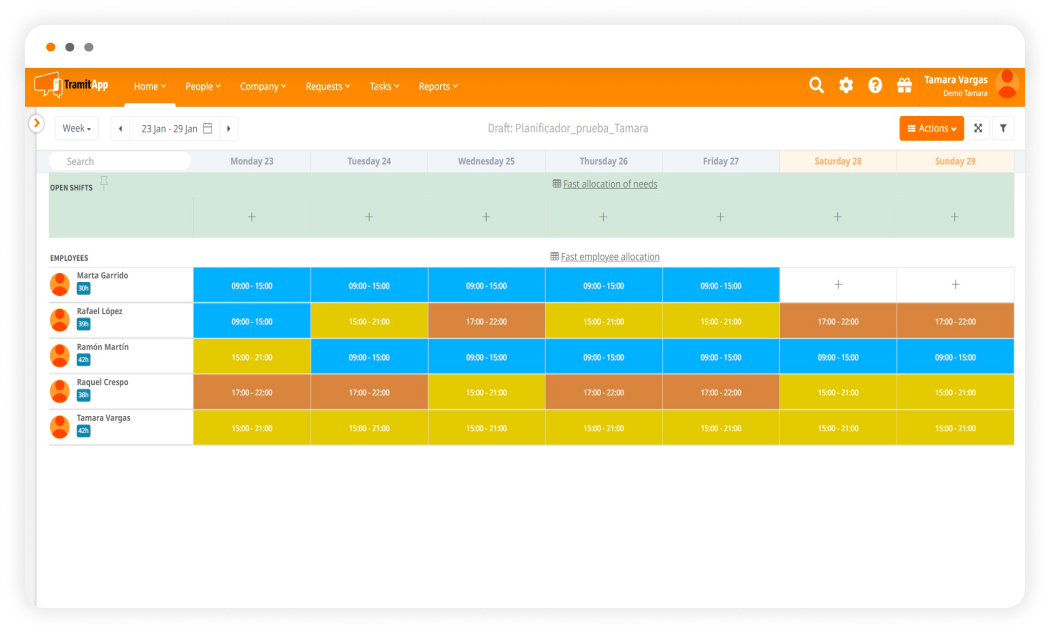This screenshot has width=1050, height=633.
Task: Open the gift box icon
Action: (x=904, y=86)
